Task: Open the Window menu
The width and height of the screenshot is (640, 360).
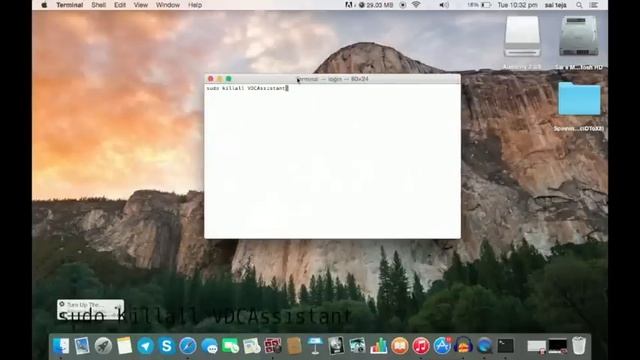Action: (x=168, y=5)
